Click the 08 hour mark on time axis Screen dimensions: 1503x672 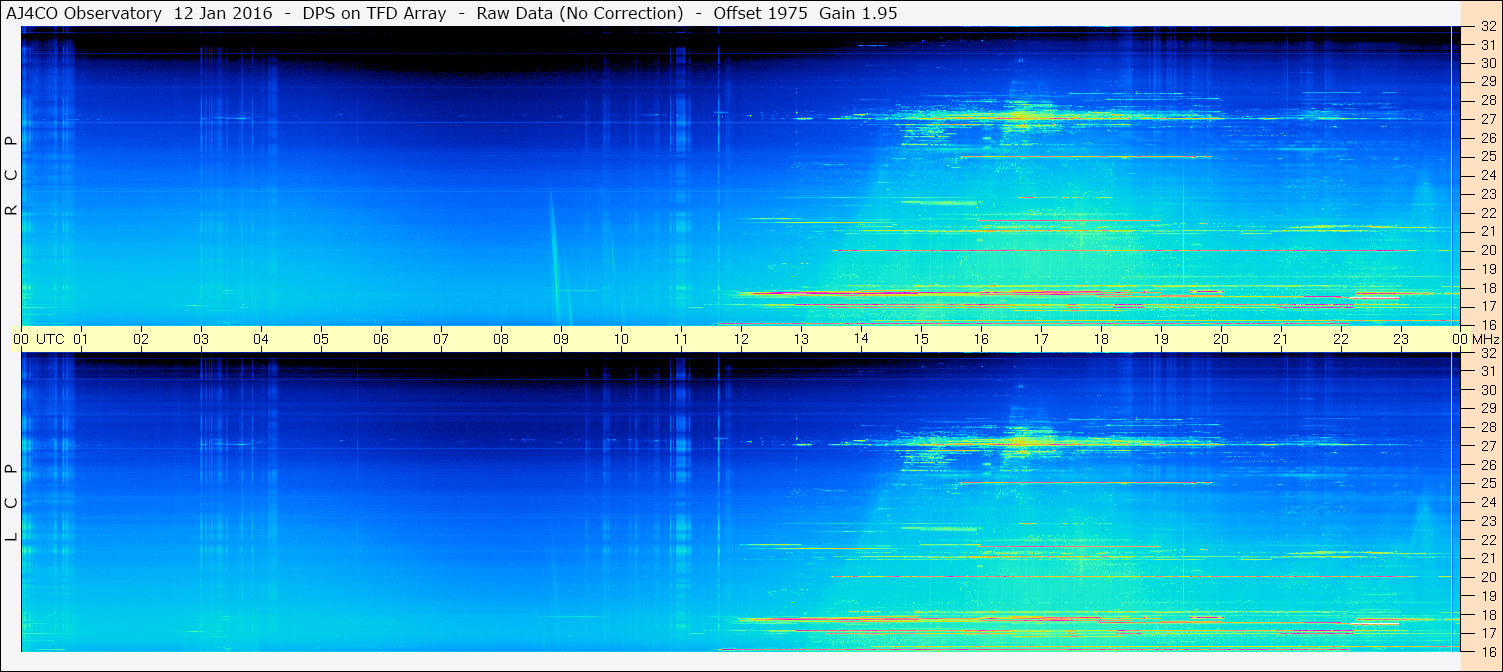click(501, 339)
